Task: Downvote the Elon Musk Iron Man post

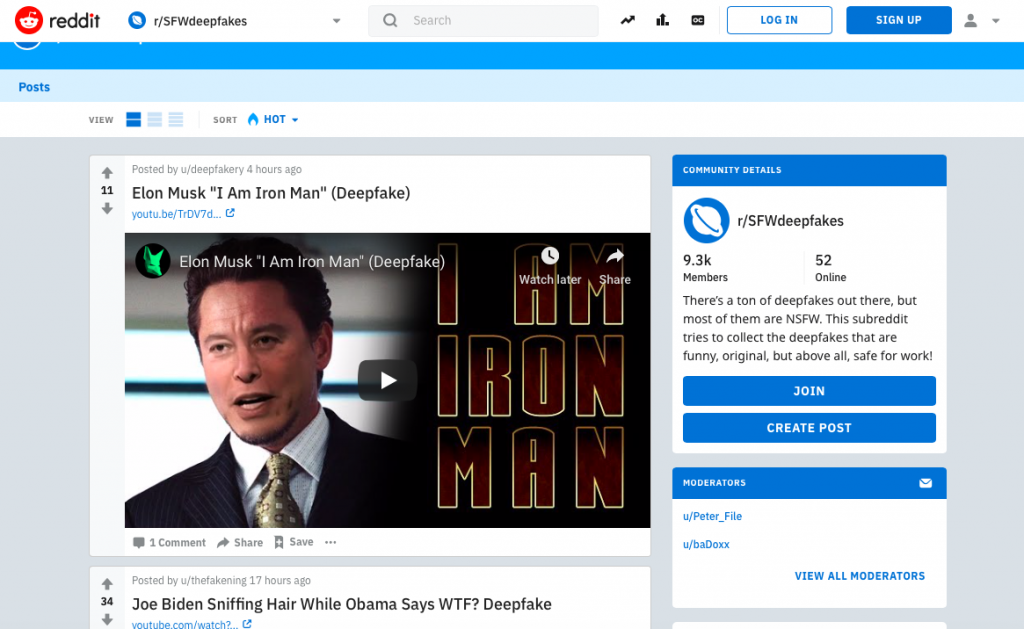Action: (107, 208)
